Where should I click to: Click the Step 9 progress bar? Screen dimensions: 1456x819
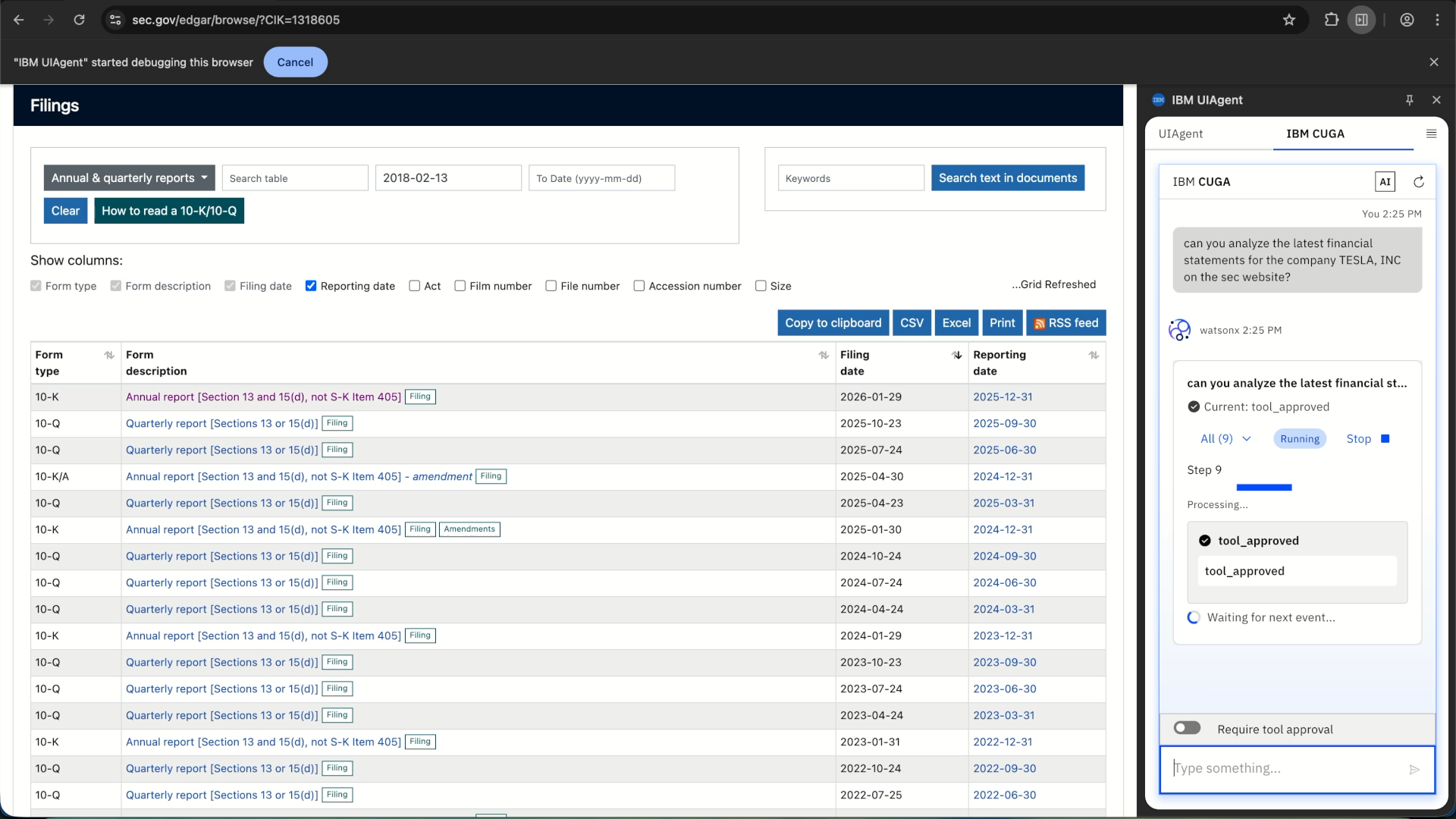[1264, 488]
